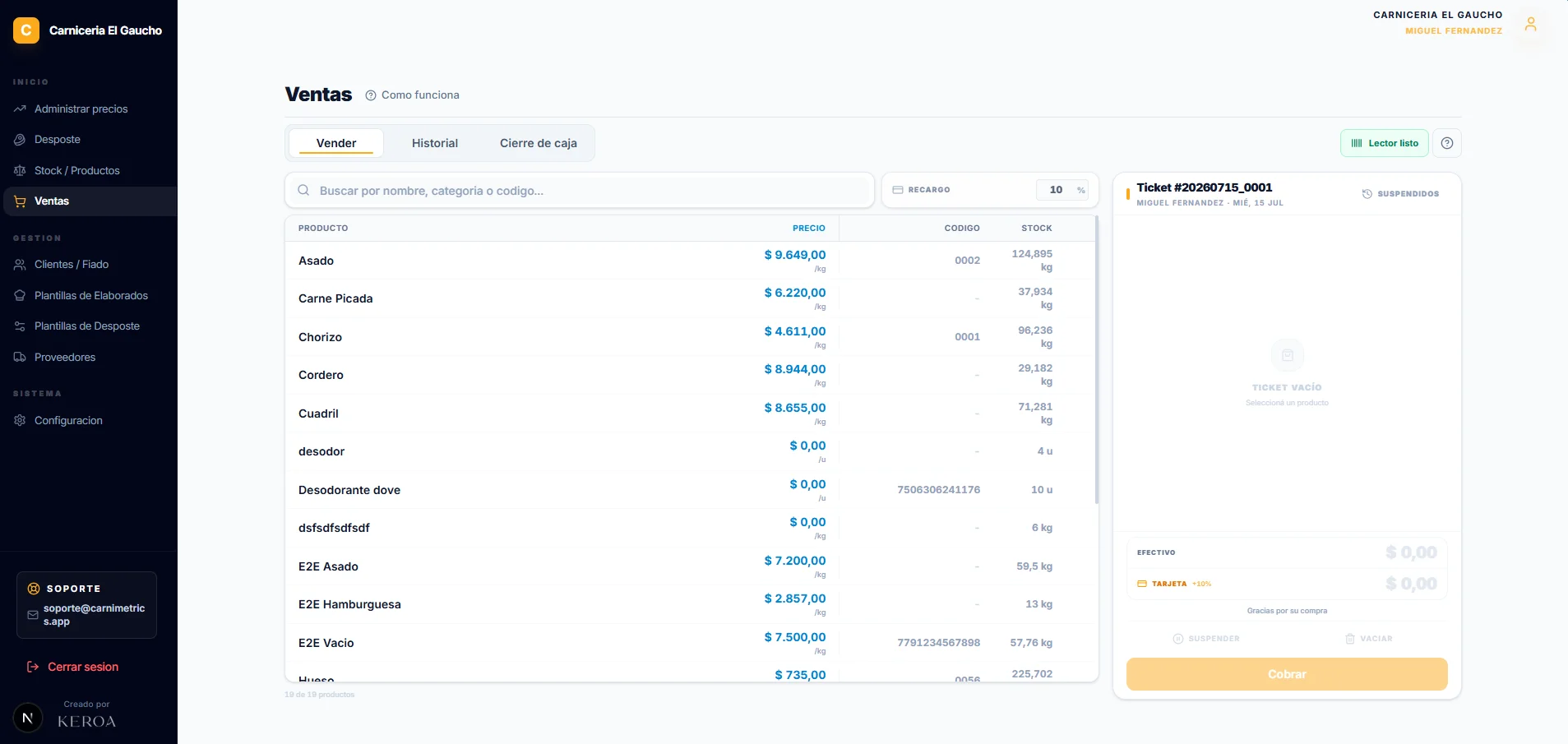Focus the product search field
The width and height of the screenshot is (1568, 744).
point(580,191)
